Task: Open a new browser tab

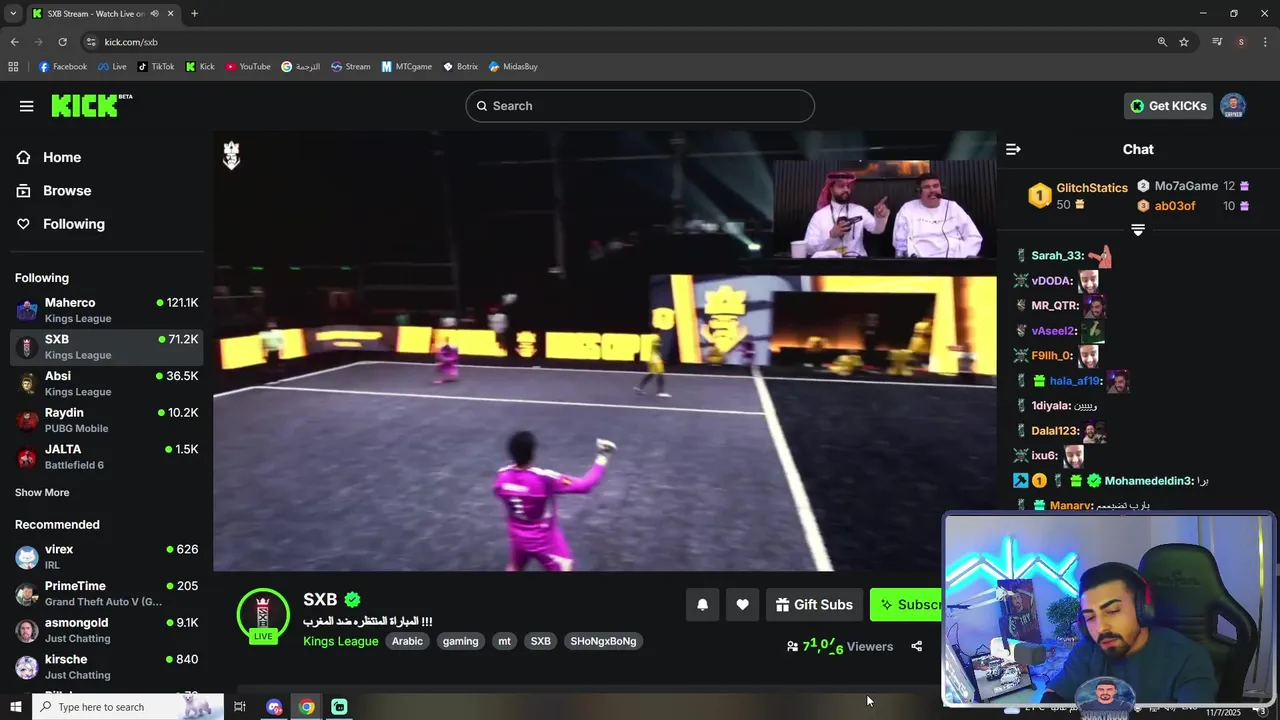Action: pos(194,14)
